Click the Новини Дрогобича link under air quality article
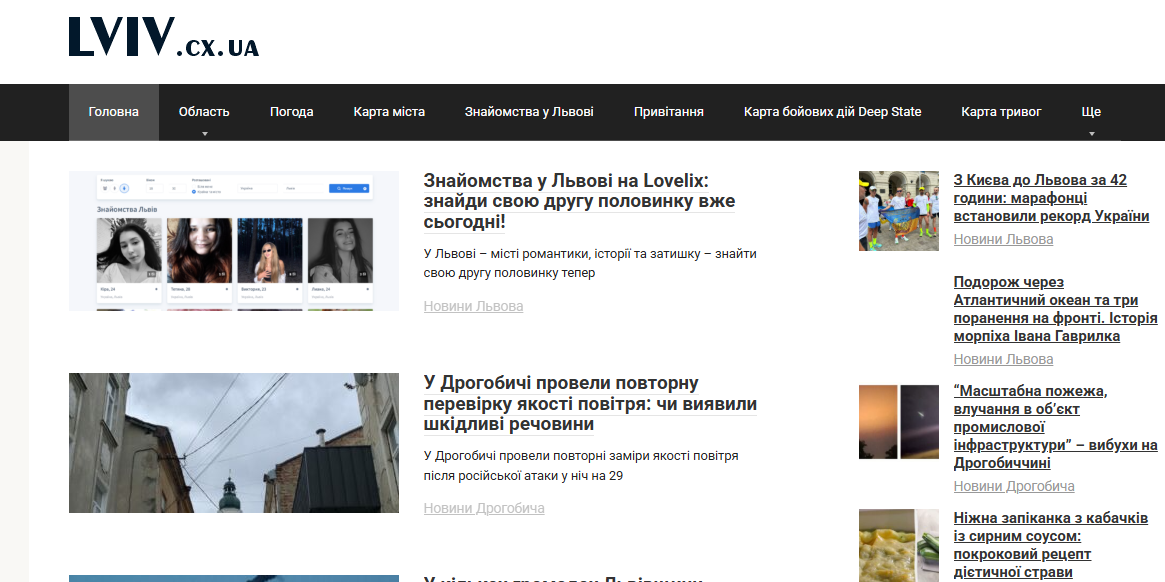 tap(484, 508)
